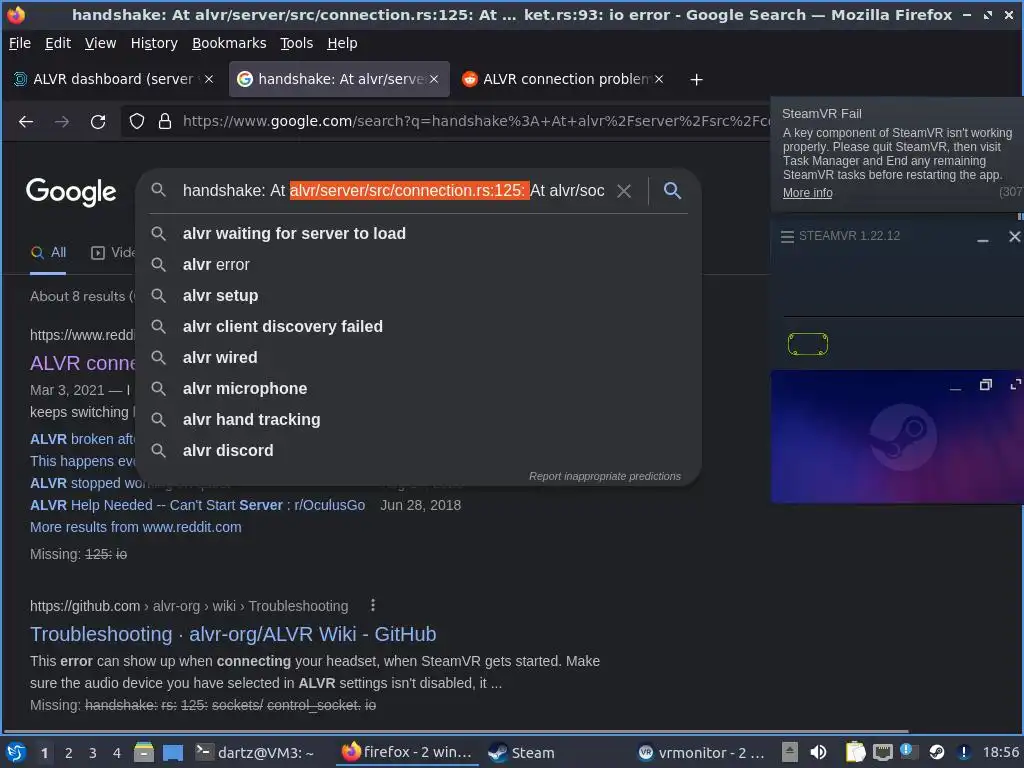Open the SteamVR hamburger menu
This screenshot has width=1024, height=768.
[787, 236]
